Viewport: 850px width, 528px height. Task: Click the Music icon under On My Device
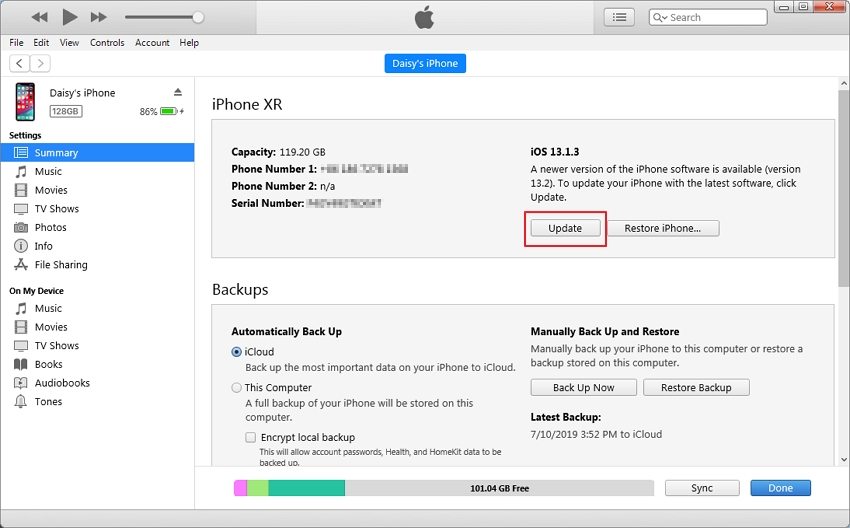pos(21,308)
